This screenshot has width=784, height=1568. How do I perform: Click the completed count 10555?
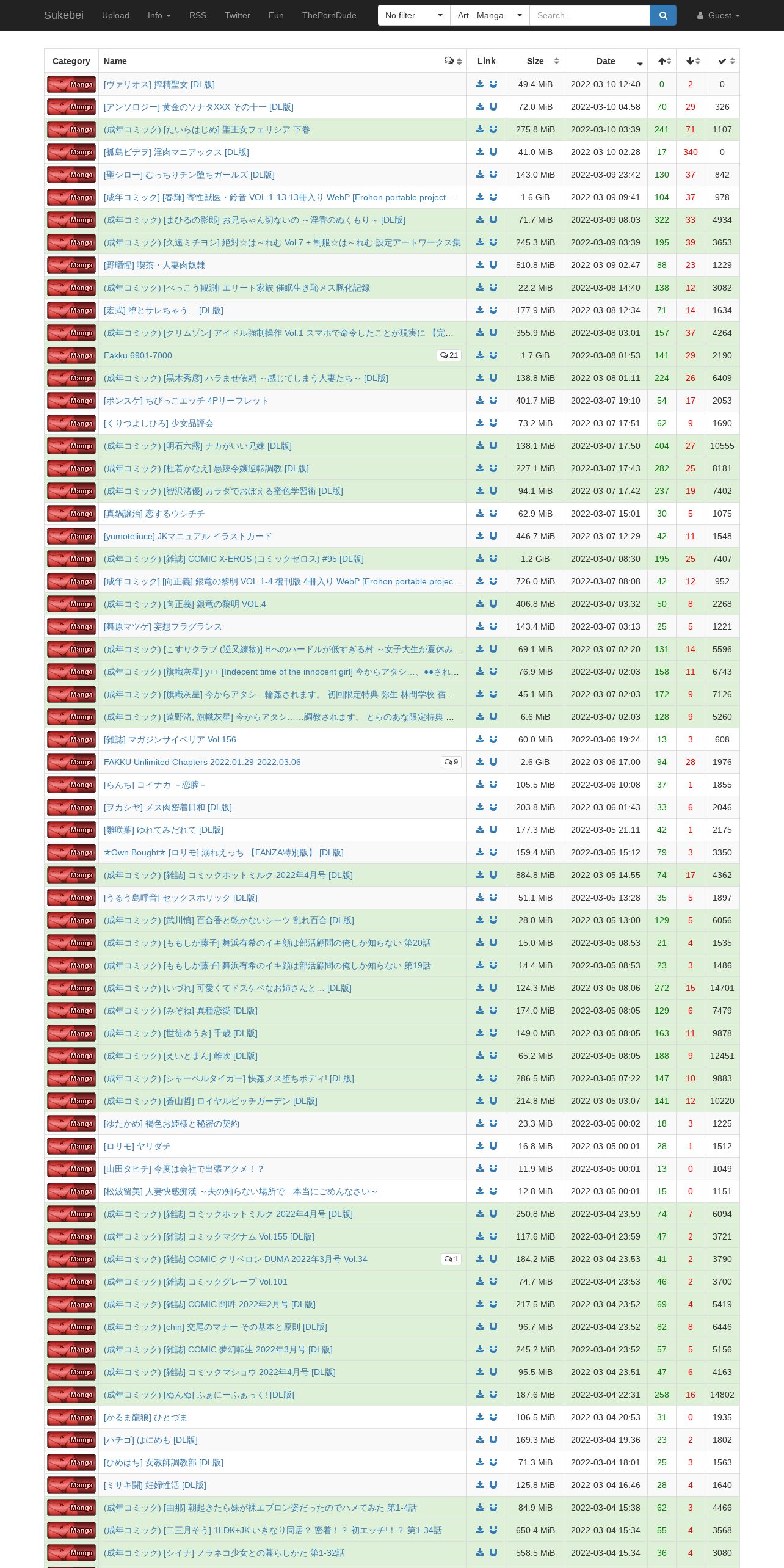point(722,446)
